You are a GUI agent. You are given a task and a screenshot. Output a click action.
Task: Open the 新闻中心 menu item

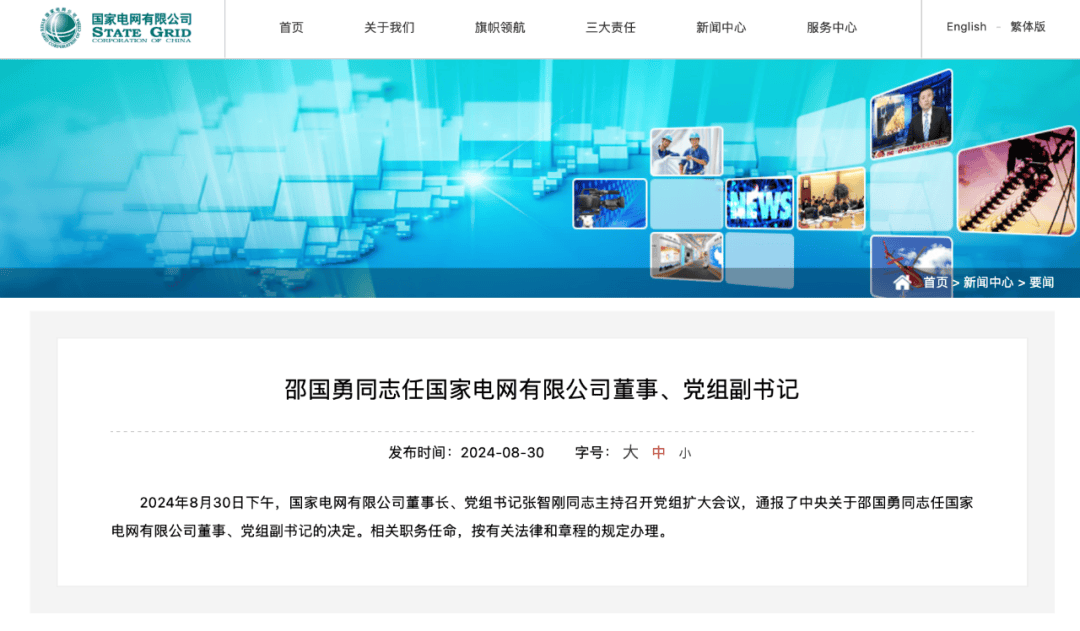[x=721, y=28]
